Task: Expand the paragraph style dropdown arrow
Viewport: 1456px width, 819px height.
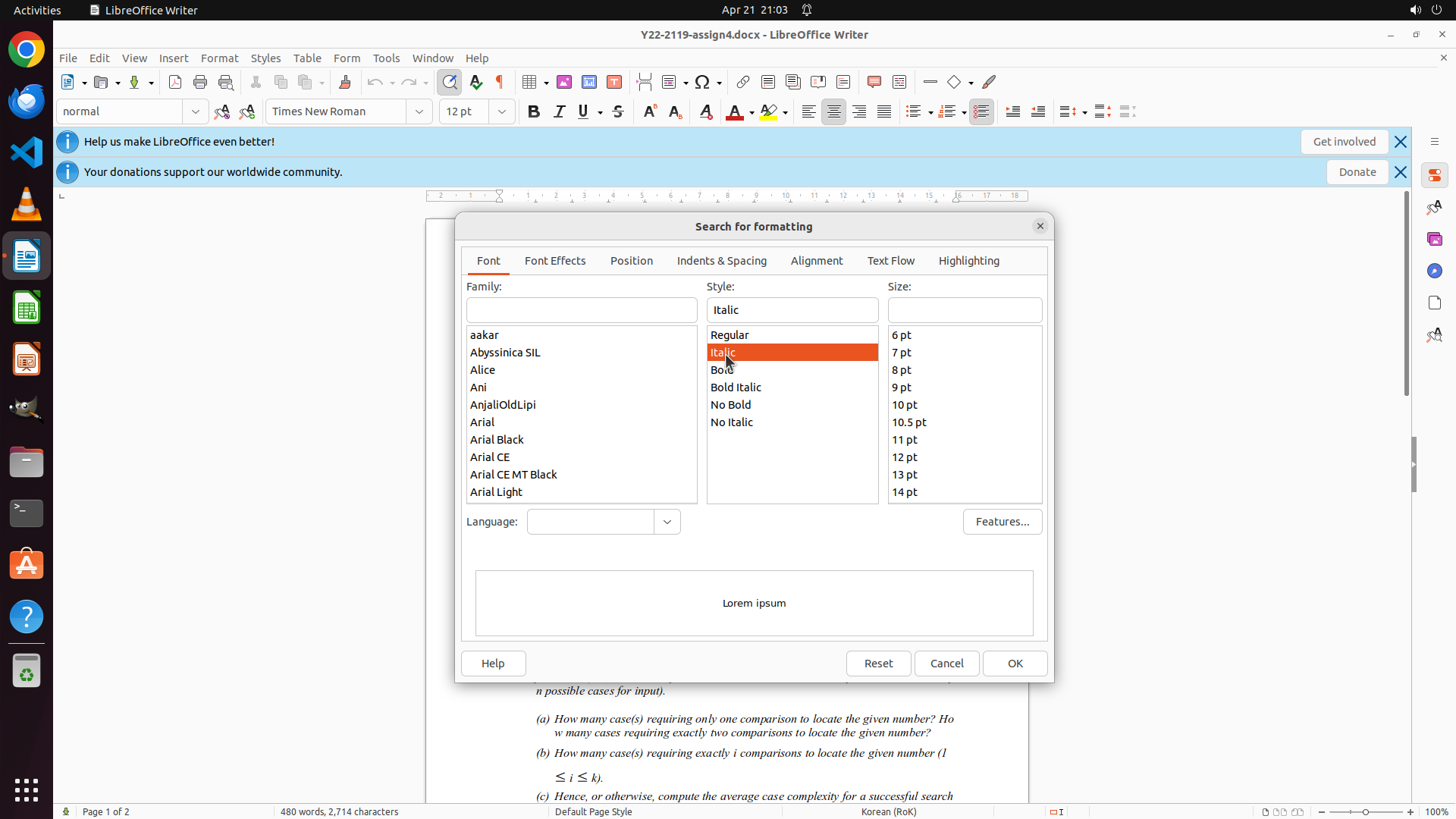Action: (195, 111)
